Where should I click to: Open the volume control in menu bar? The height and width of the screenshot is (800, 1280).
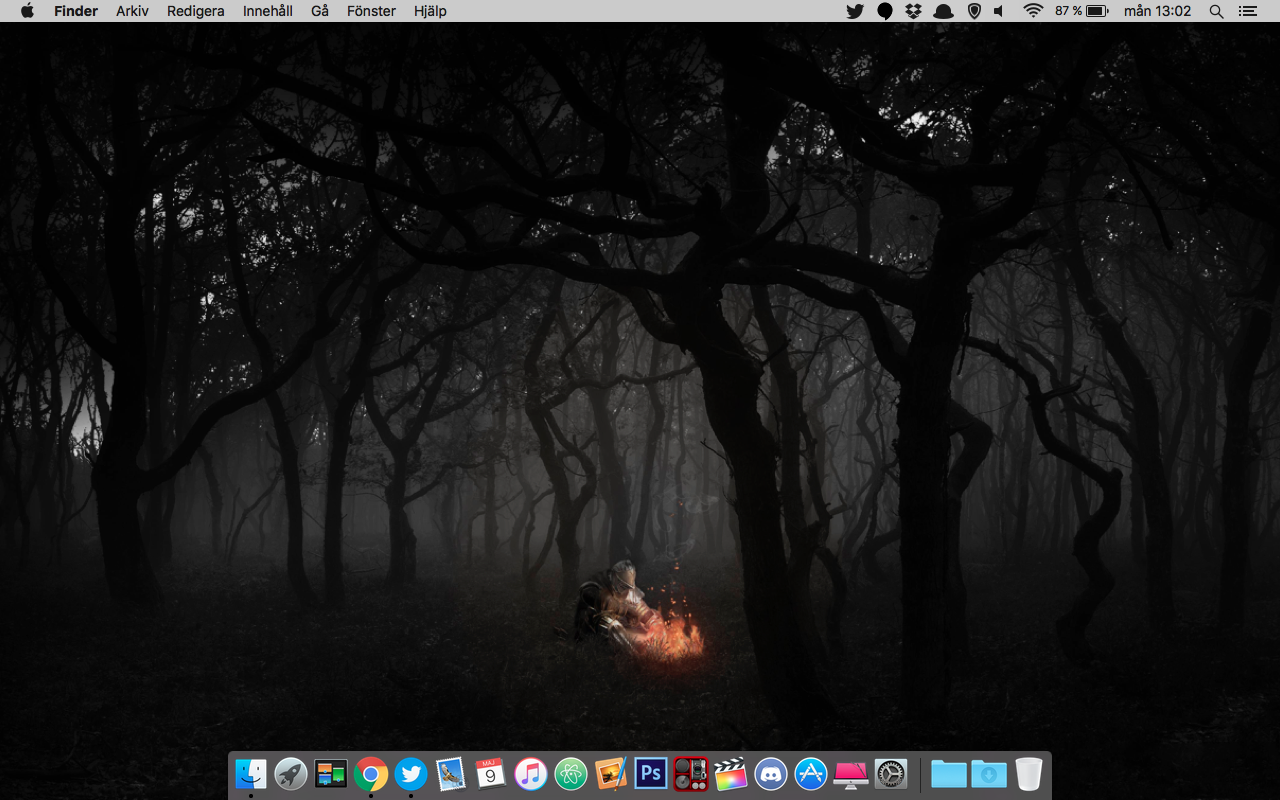(x=999, y=11)
